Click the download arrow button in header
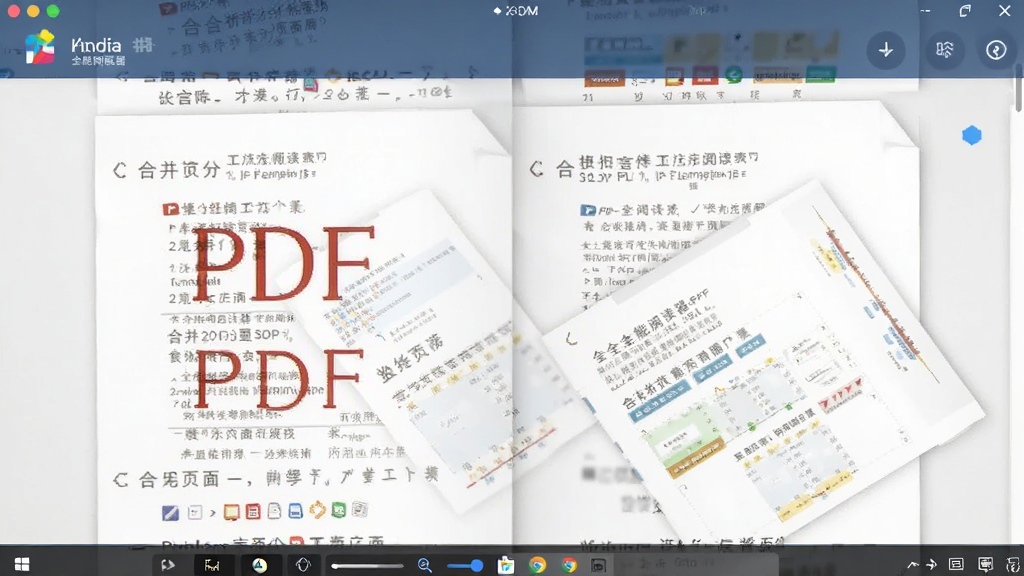This screenshot has width=1024, height=576. pos(886,50)
